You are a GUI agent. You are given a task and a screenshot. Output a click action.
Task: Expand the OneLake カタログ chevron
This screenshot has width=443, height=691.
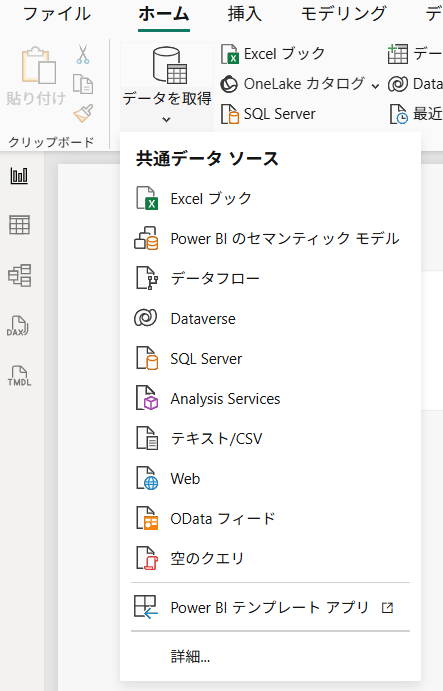tap(375, 85)
